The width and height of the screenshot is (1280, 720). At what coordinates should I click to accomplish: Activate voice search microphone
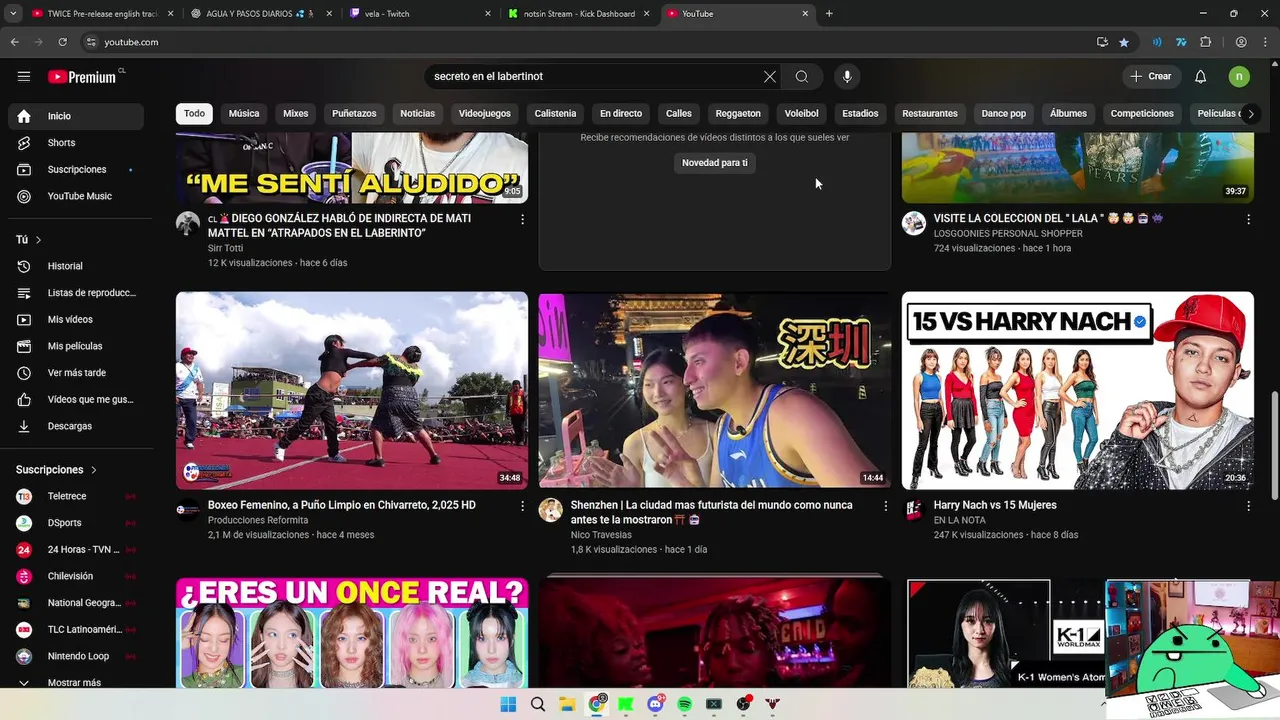pos(847,76)
